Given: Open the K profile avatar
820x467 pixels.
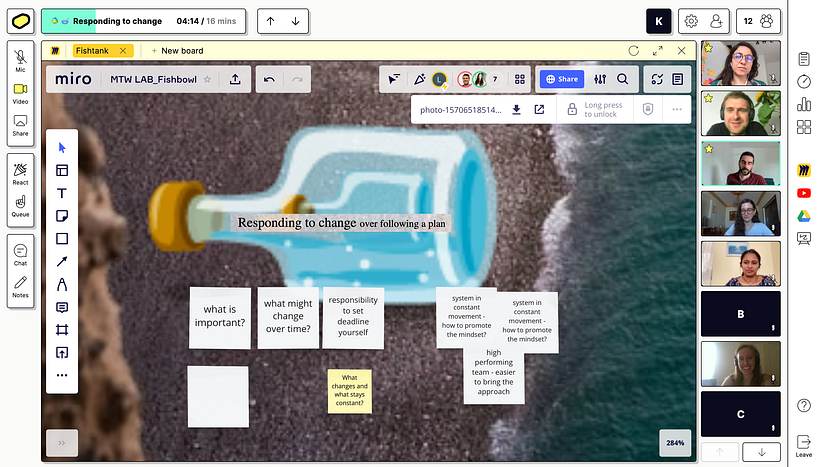Looking at the screenshot, I should click(x=659, y=21).
